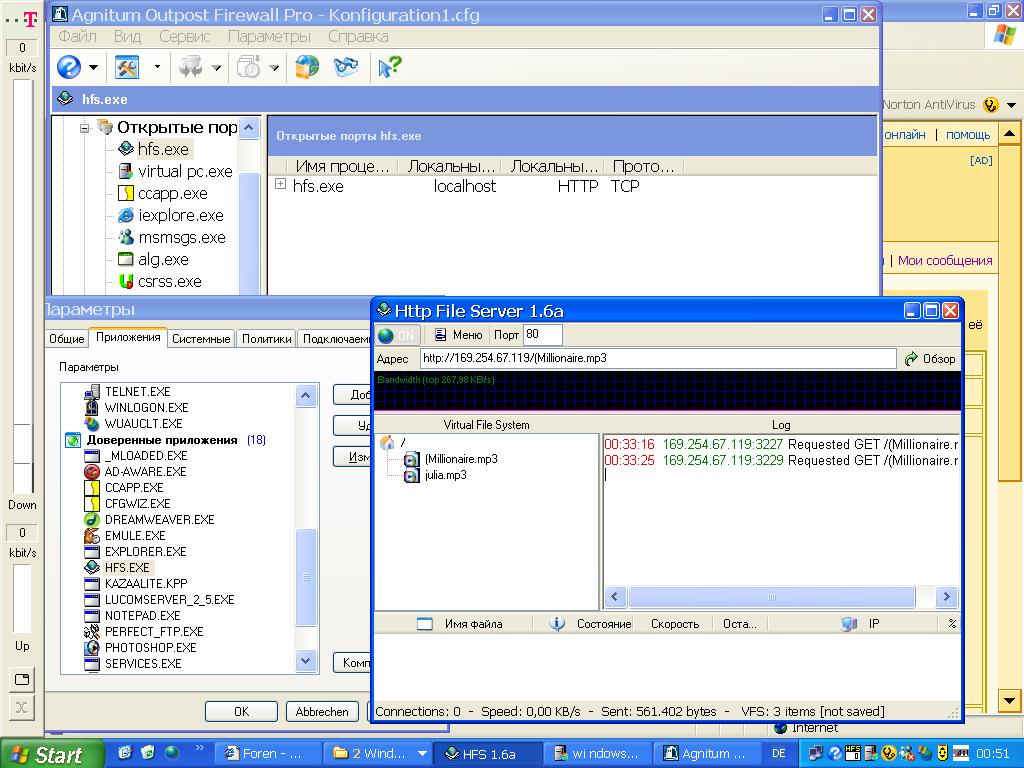Click the blue help question mark in Outpost toolbar
The width and height of the screenshot is (1024, 768).
coord(69,67)
